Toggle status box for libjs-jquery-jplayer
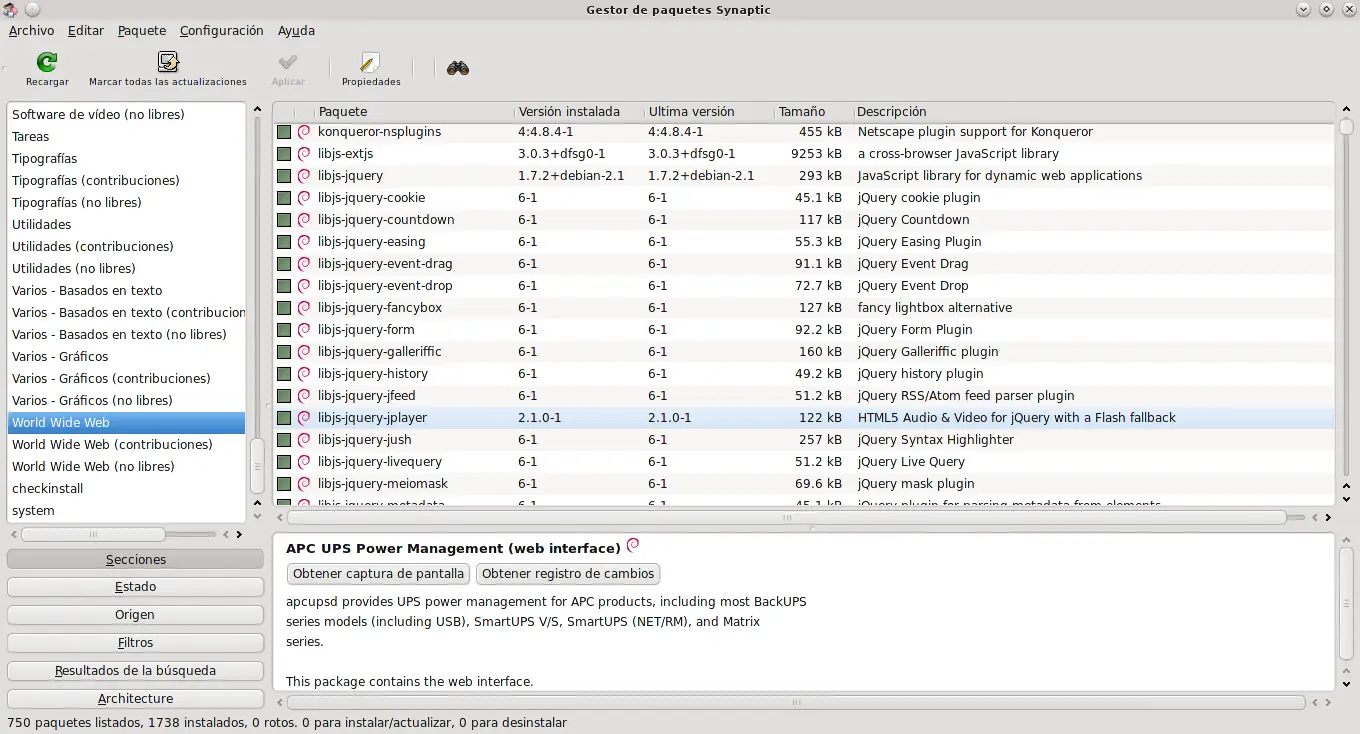This screenshot has height=734, width=1360. click(x=284, y=418)
